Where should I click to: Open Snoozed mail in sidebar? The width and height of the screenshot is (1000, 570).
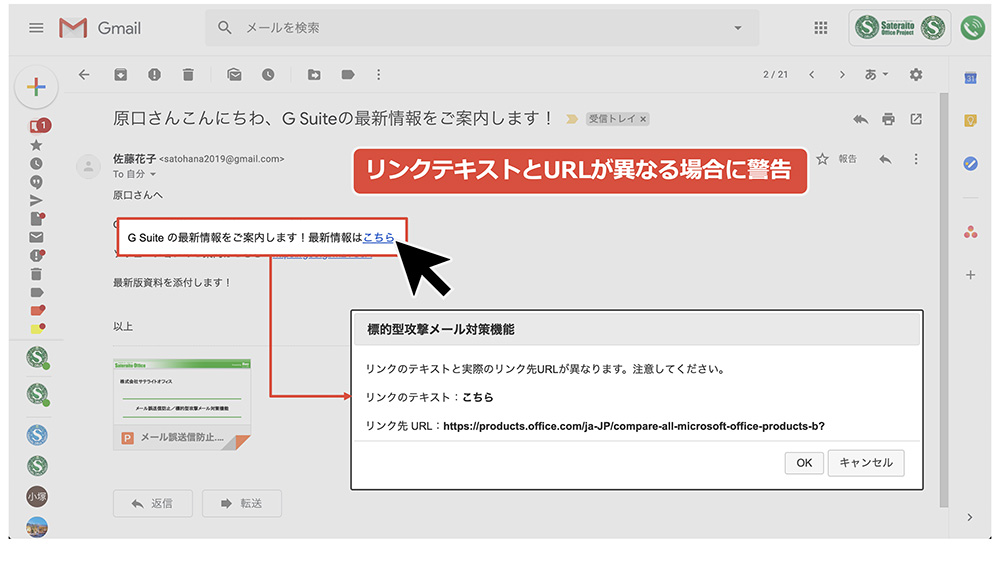pos(36,164)
